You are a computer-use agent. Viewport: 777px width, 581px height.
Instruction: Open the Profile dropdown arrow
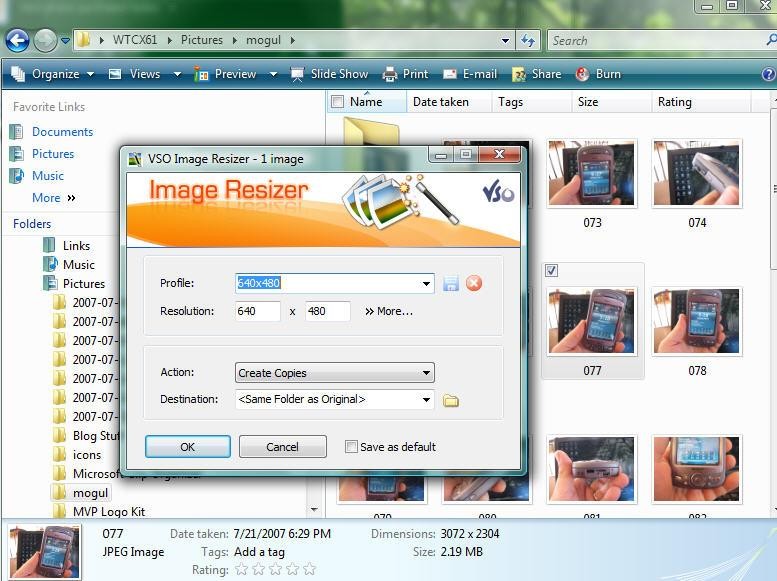coord(426,284)
